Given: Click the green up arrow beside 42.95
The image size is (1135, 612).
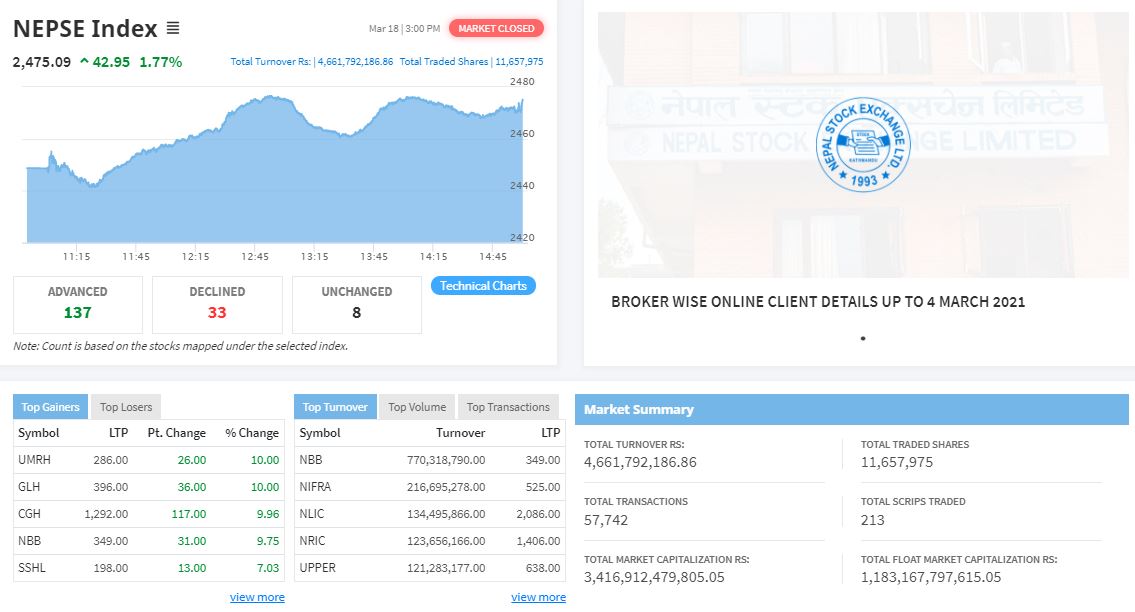Looking at the screenshot, I should (85, 62).
